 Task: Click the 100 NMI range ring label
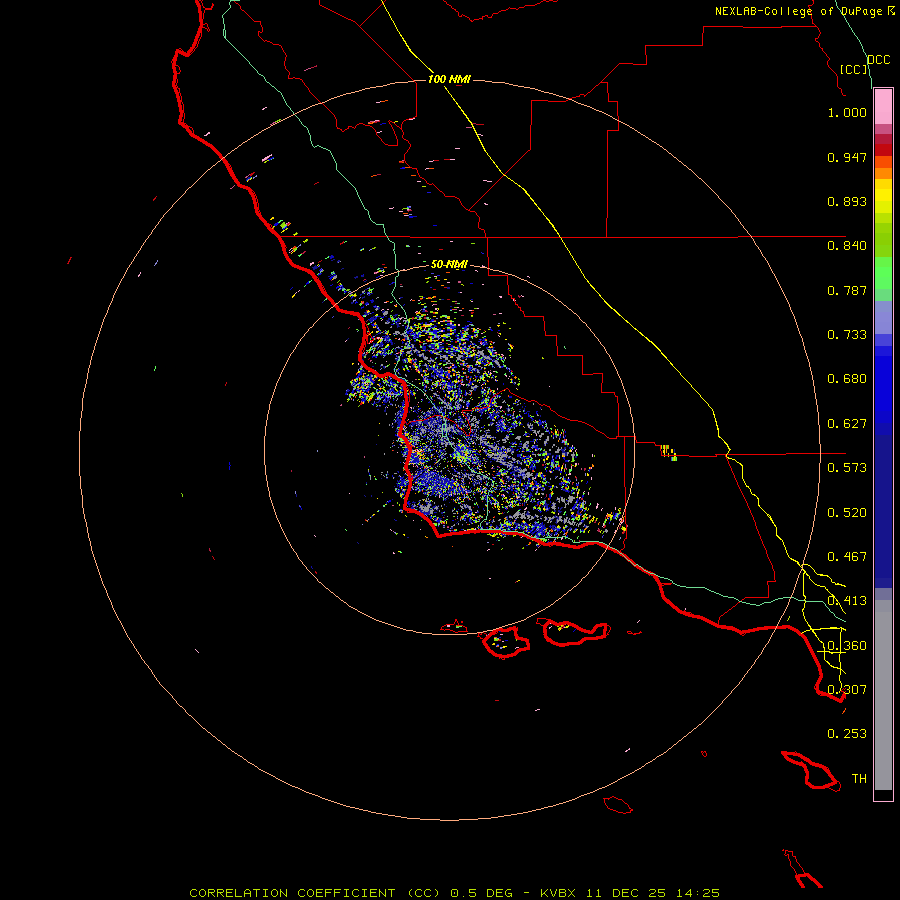(x=449, y=79)
